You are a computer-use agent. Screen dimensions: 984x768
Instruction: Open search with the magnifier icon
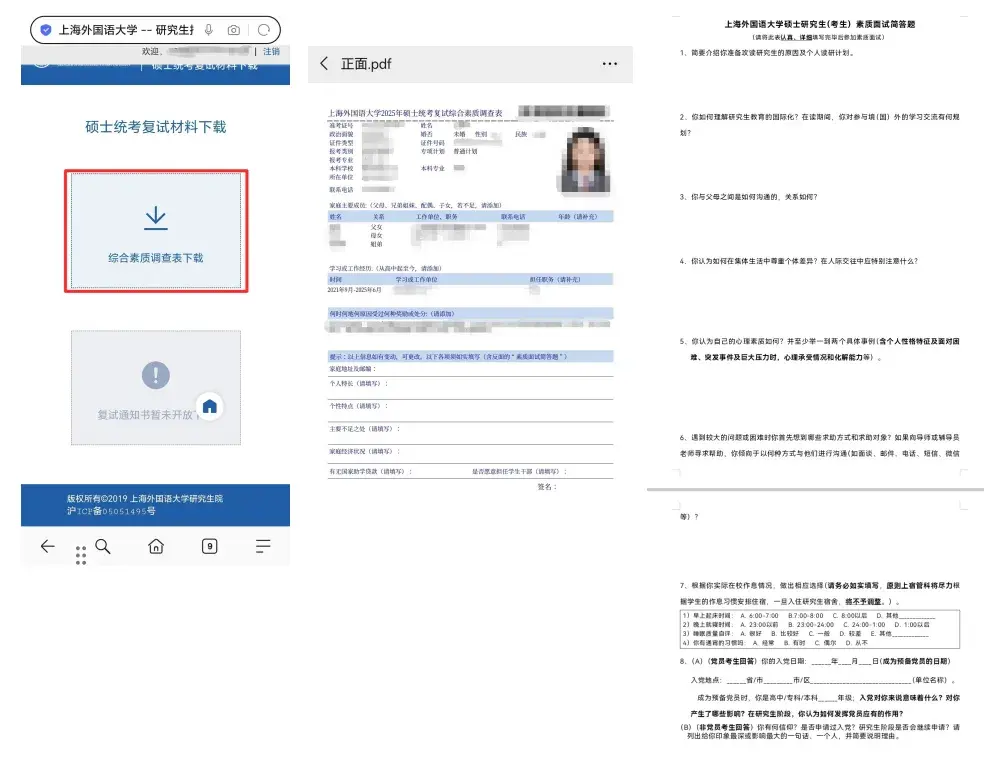pos(102,546)
